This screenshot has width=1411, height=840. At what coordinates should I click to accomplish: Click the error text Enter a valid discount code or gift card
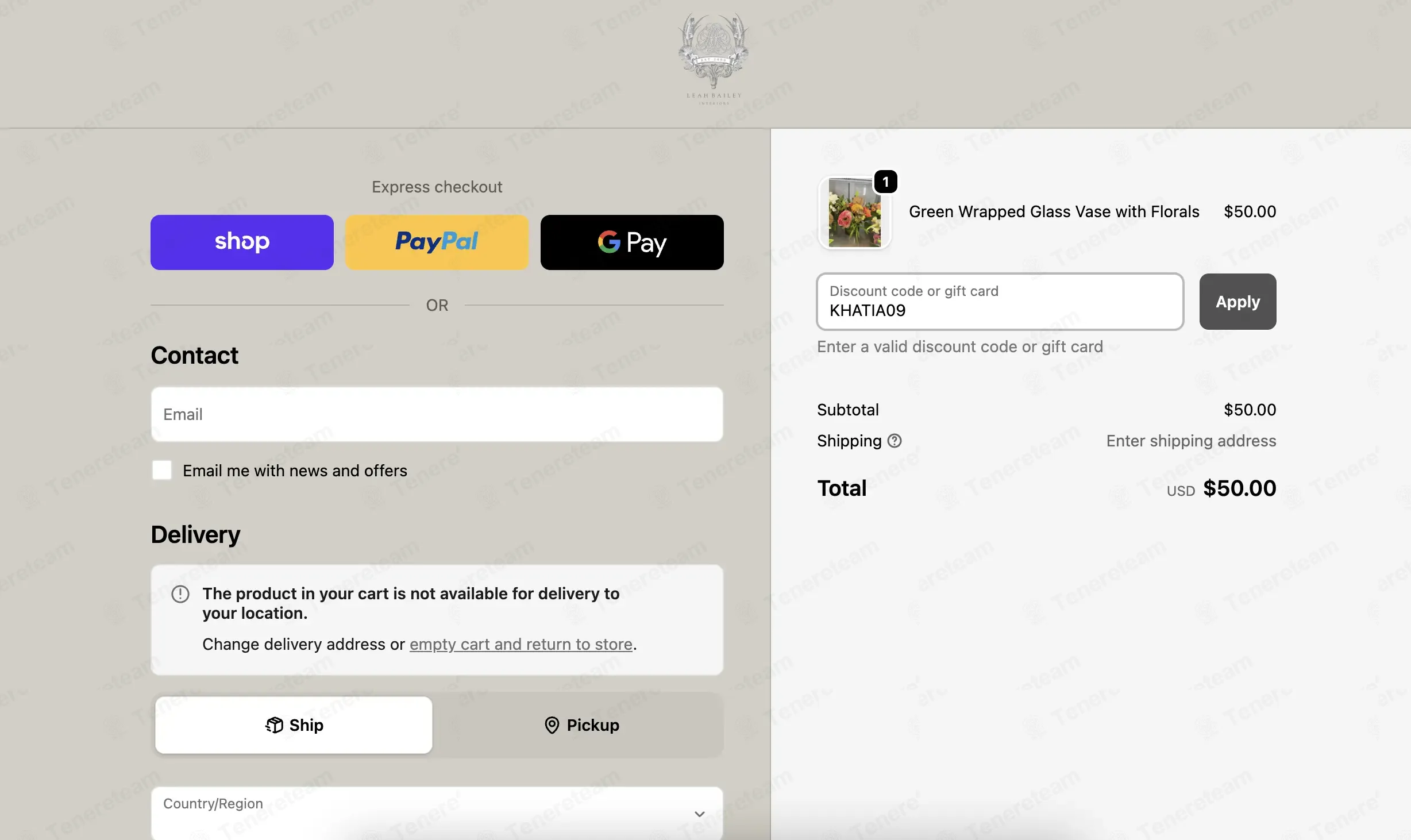point(960,346)
